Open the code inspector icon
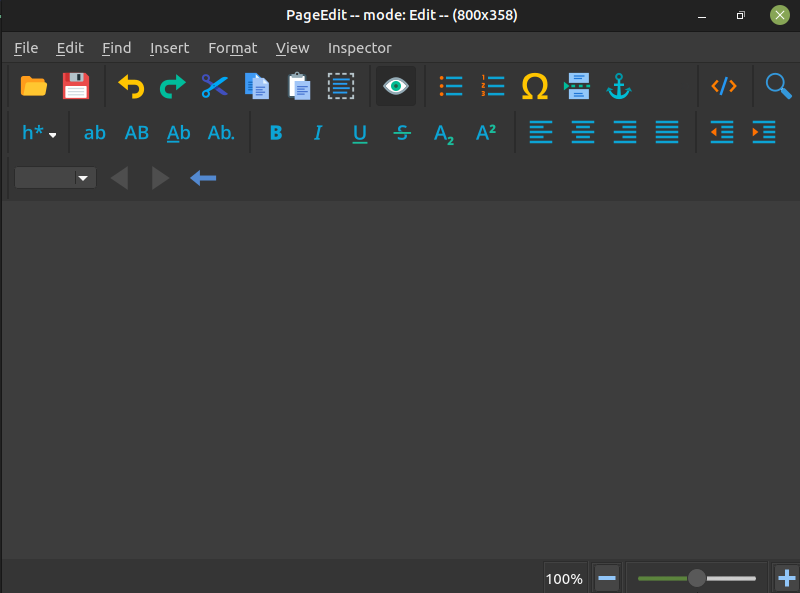The width and height of the screenshot is (800, 593). click(x=724, y=86)
